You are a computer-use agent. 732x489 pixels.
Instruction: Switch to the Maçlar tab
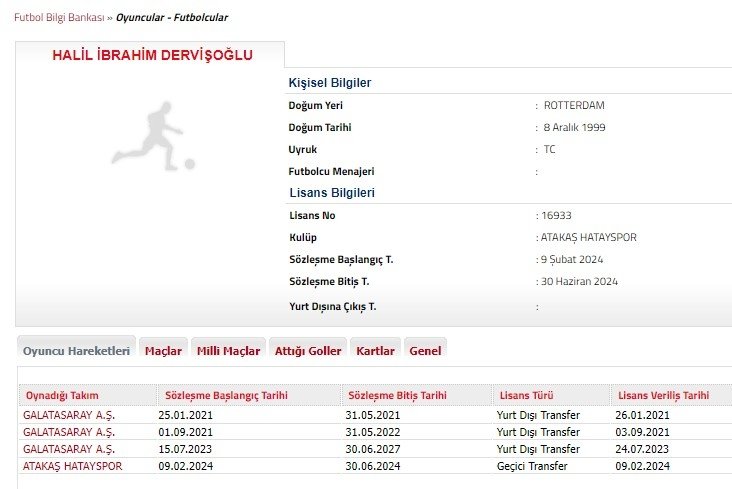pos(163,351)
